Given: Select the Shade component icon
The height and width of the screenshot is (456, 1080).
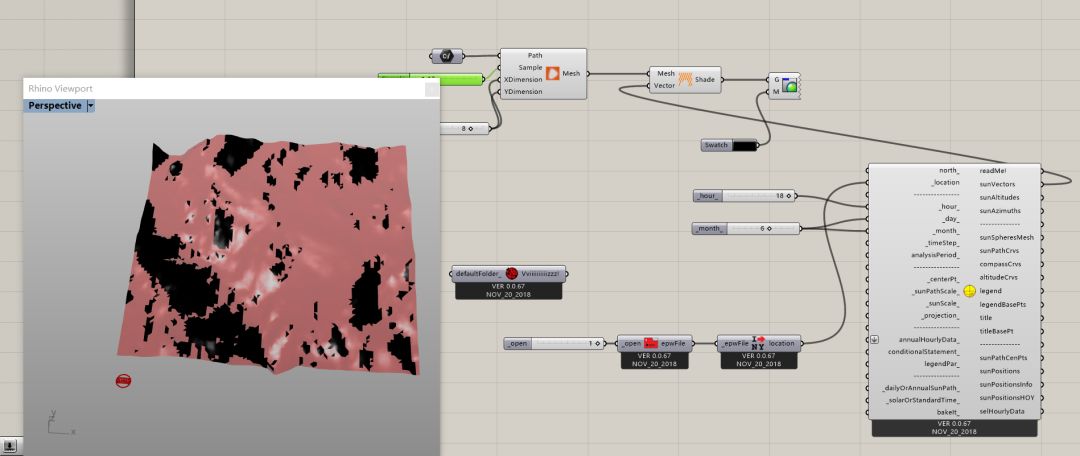Looking at the screenshot, I should [x=686, y=79].
